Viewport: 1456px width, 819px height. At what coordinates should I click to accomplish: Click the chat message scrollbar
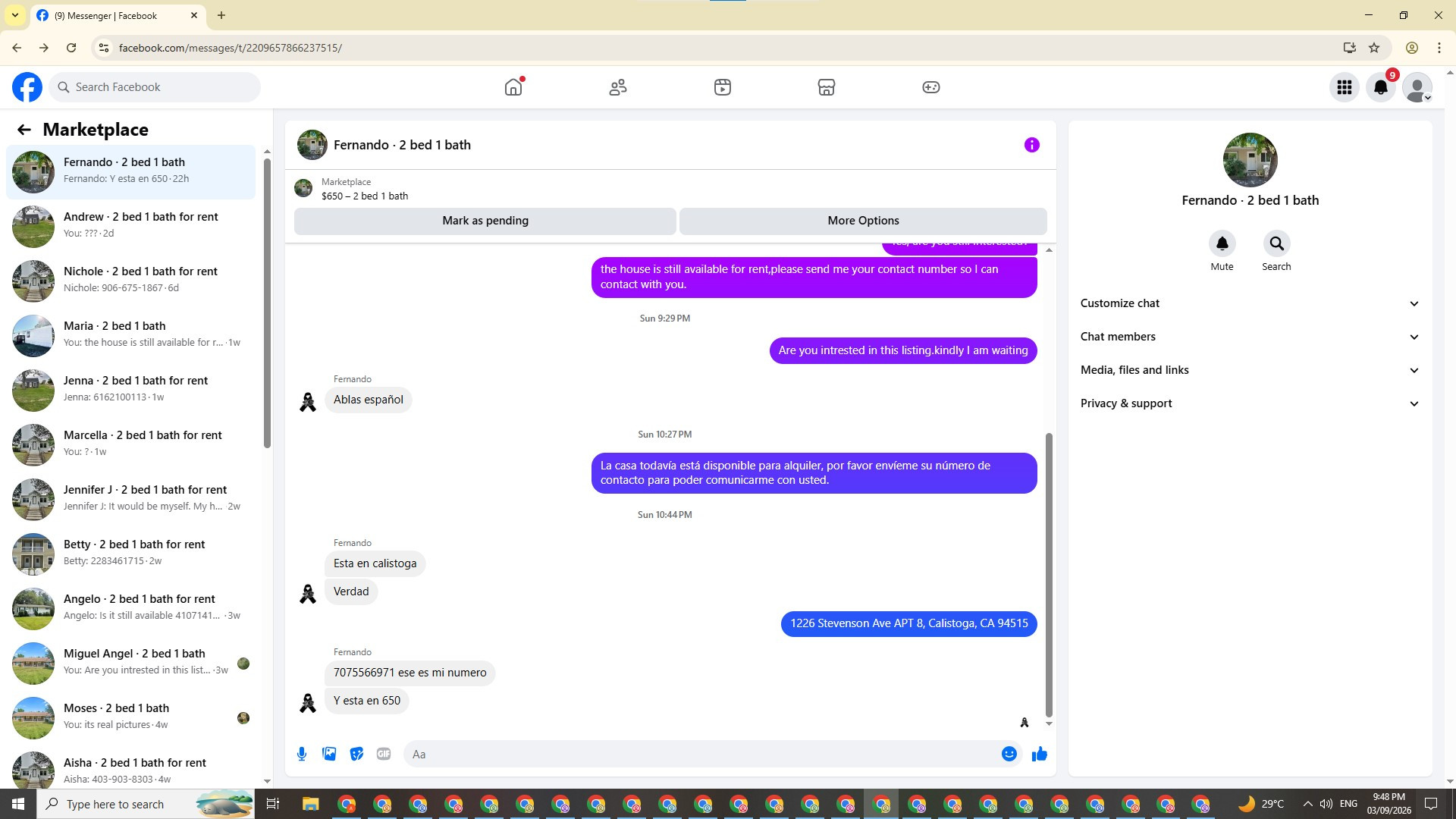pyautogui.click(x=1049, y=574)
